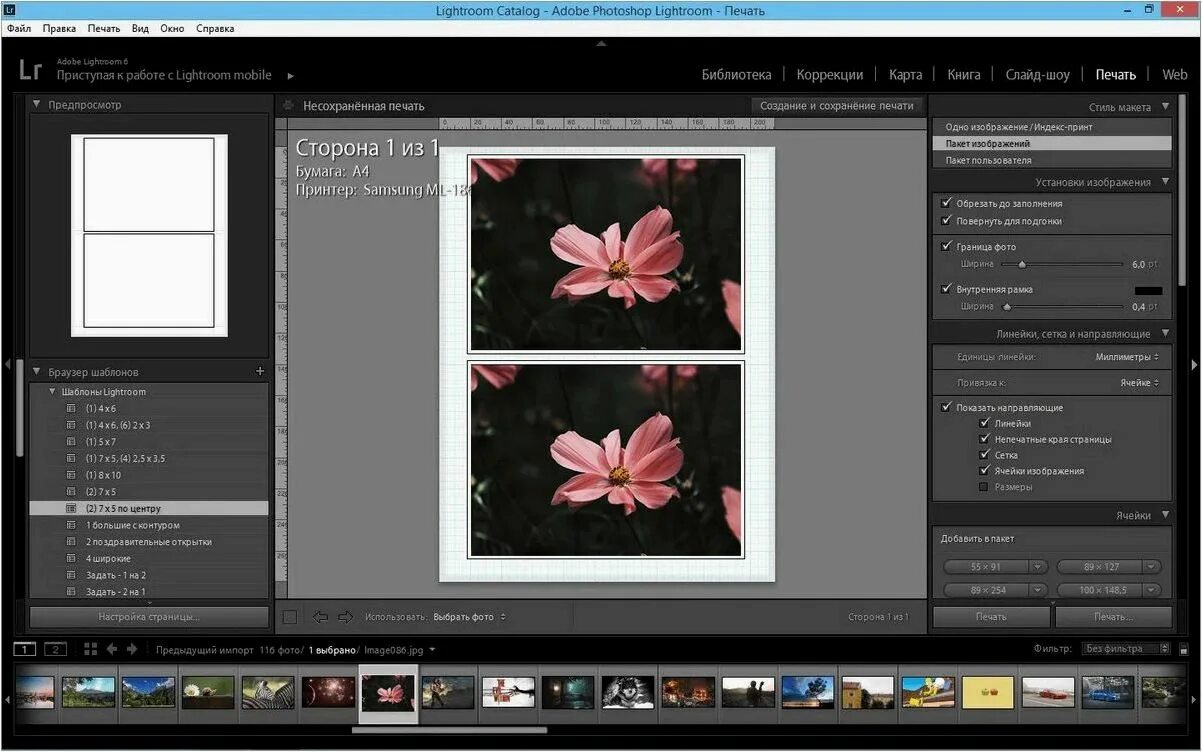Screen dimensions: 1202x752
Task: Click the play arrow next to Lightroom mobile
Action: 291,76
